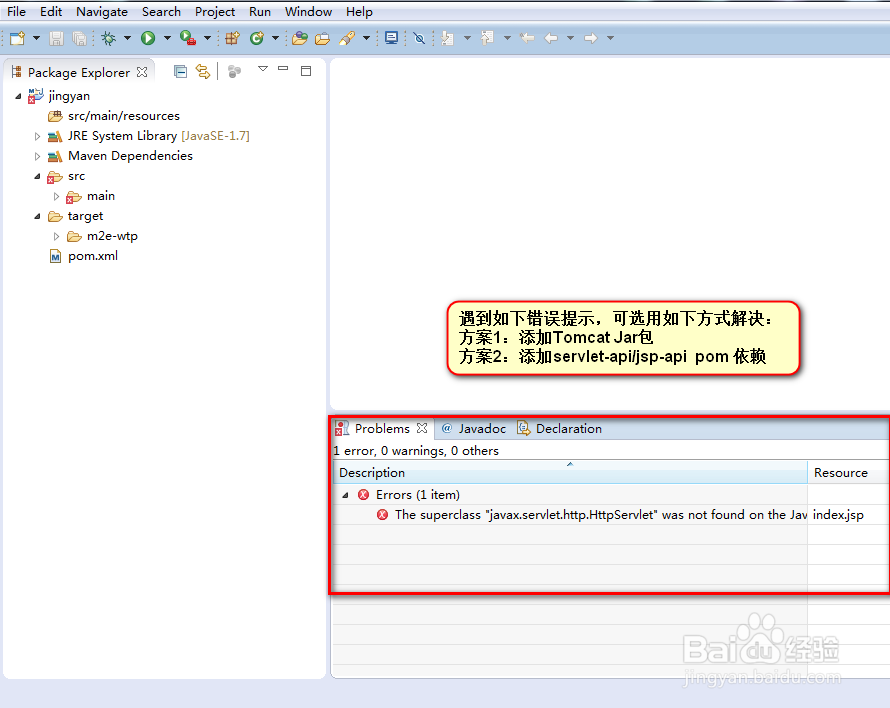Click the Debug bug icon
Image resolution: width=890 pixels, height=708 pixels.
click(108, 38)
